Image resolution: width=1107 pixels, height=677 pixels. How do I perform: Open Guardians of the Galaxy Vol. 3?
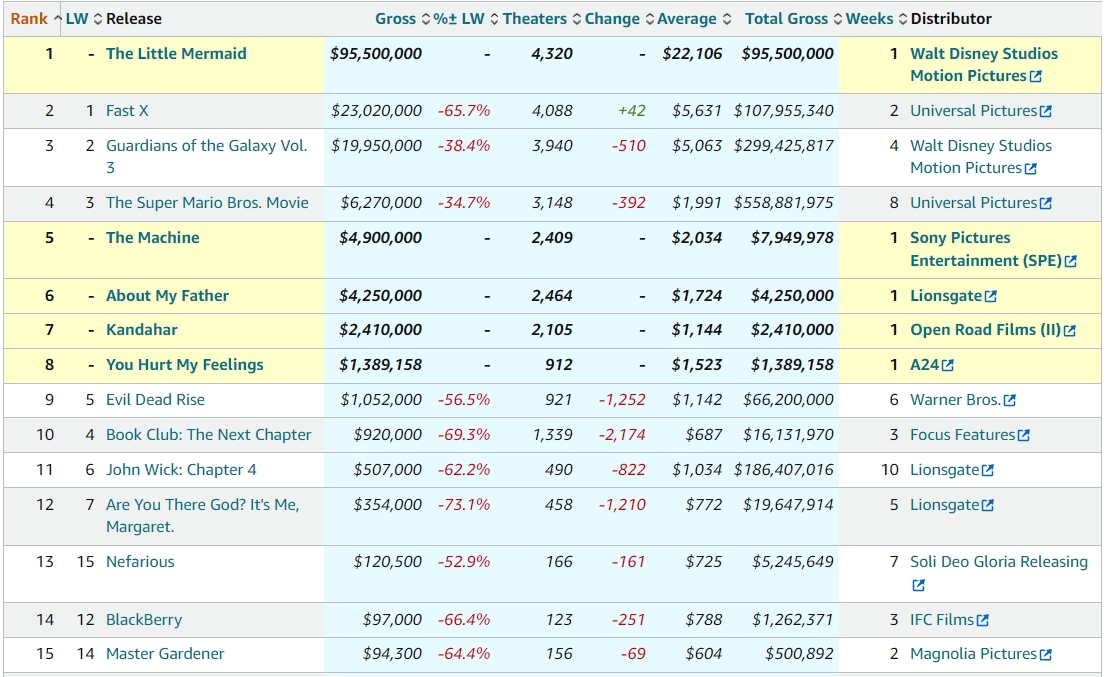point(206,157)
